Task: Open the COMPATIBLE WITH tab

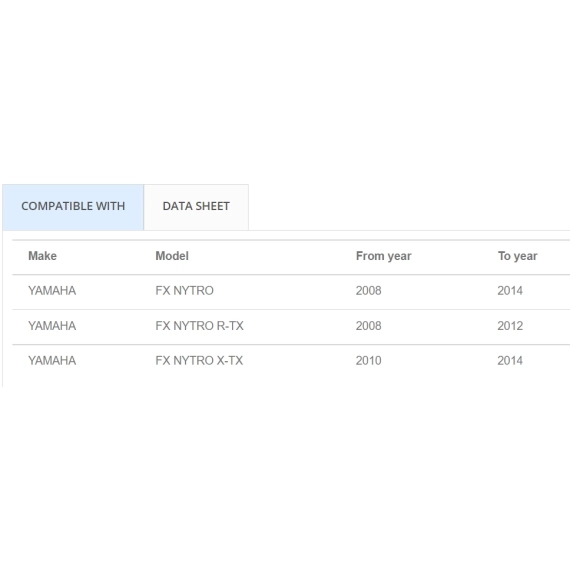Action: click(x=73, y=207)
